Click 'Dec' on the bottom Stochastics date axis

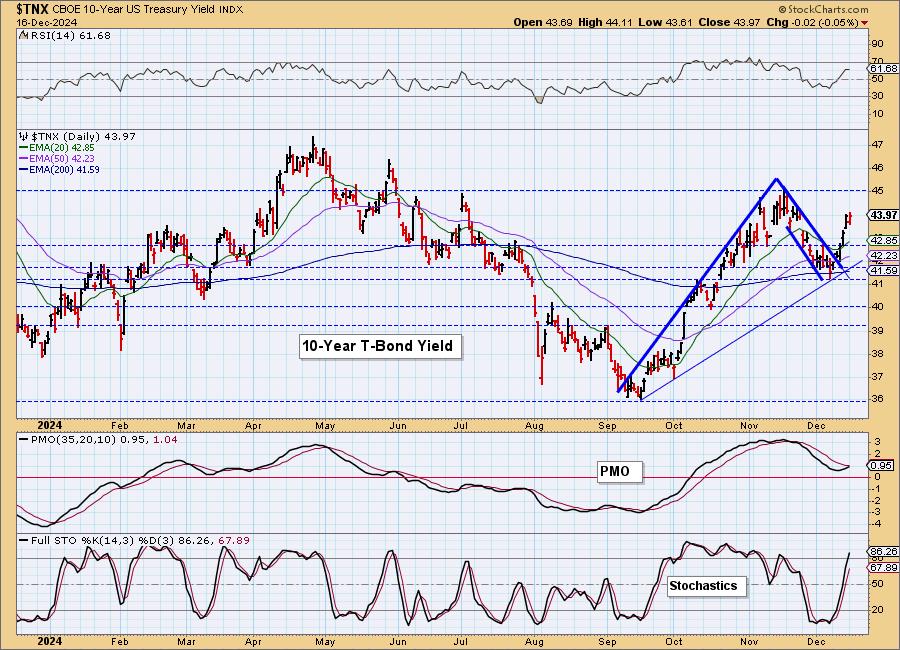coord(816,642)
